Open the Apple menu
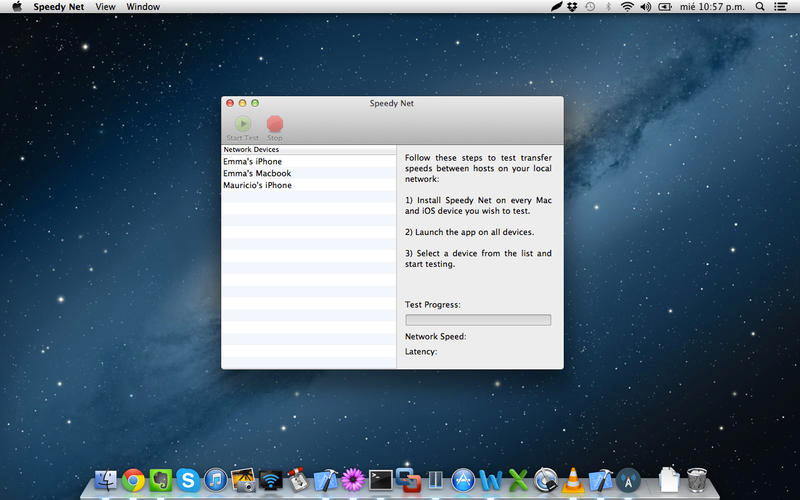The image size is (800, 500). coord(17,7)
